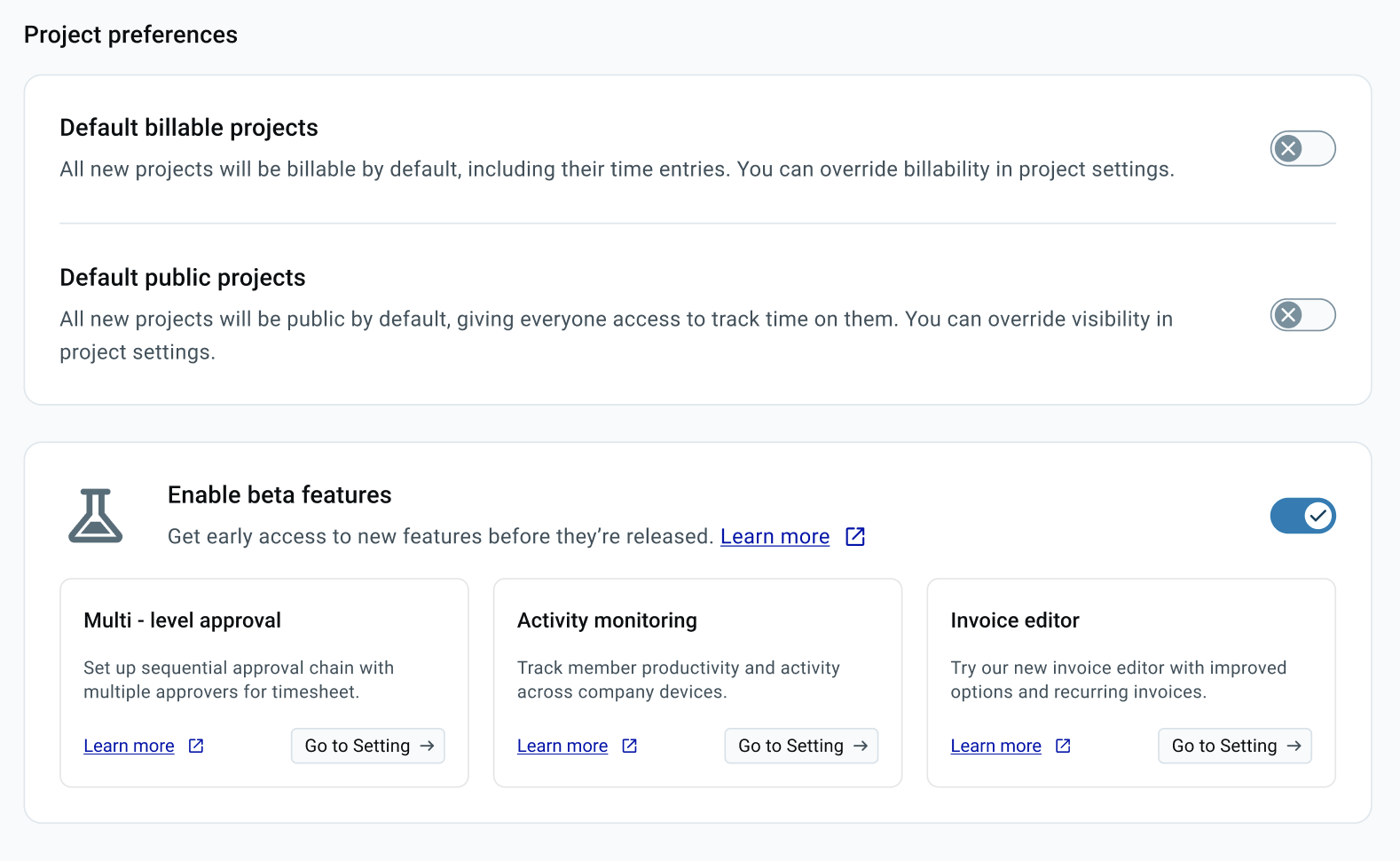Open Learn more in Multi - level approval card

129,746
